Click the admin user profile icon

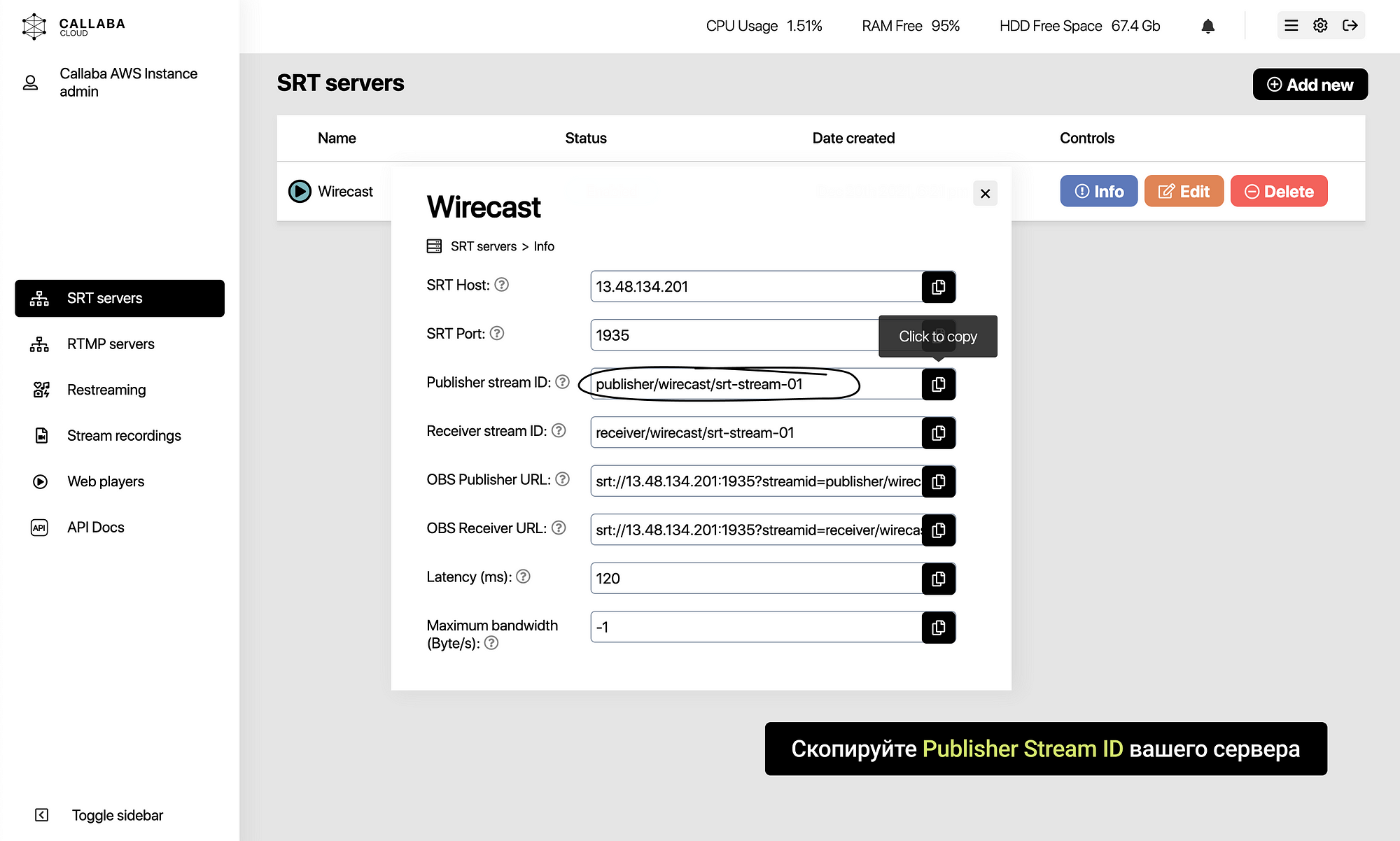point(30,83)
